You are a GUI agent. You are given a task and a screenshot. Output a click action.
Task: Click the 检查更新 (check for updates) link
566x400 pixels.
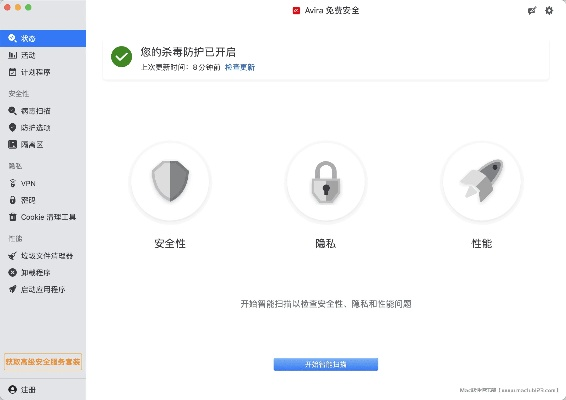(240, 67)
